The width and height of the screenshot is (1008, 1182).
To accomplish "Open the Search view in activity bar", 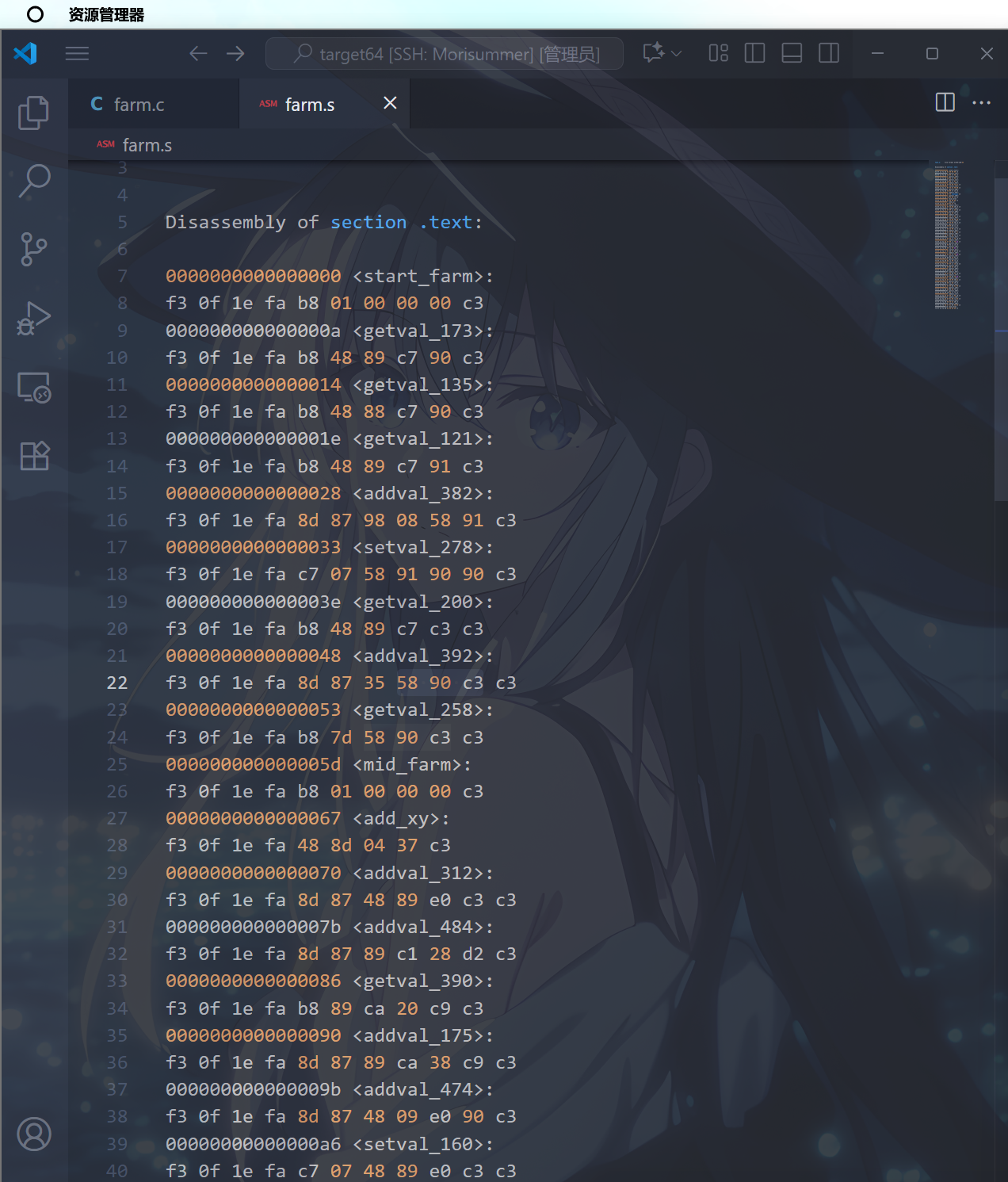I will [34, 181].
